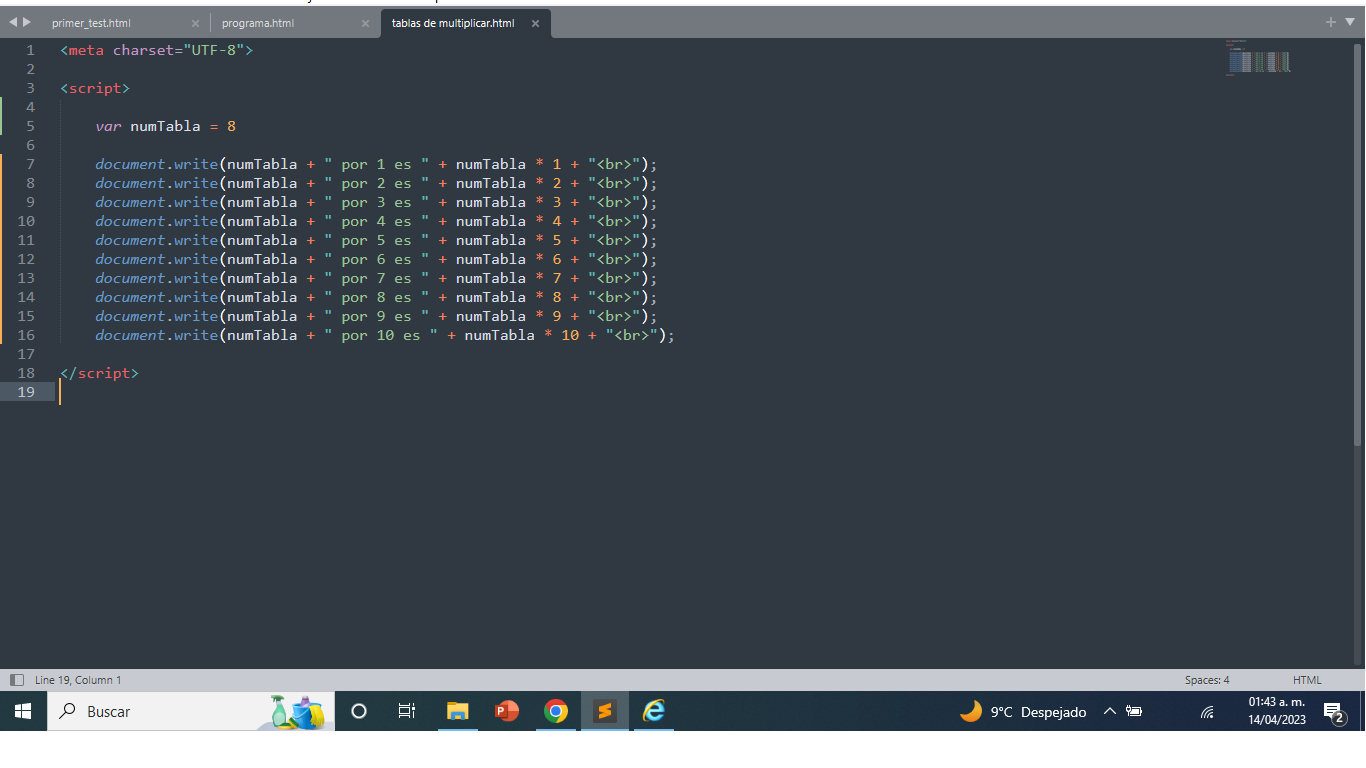This screenshot has width=1366, height=768.
Task: Click the minimap code preview
Action: 1258,58
